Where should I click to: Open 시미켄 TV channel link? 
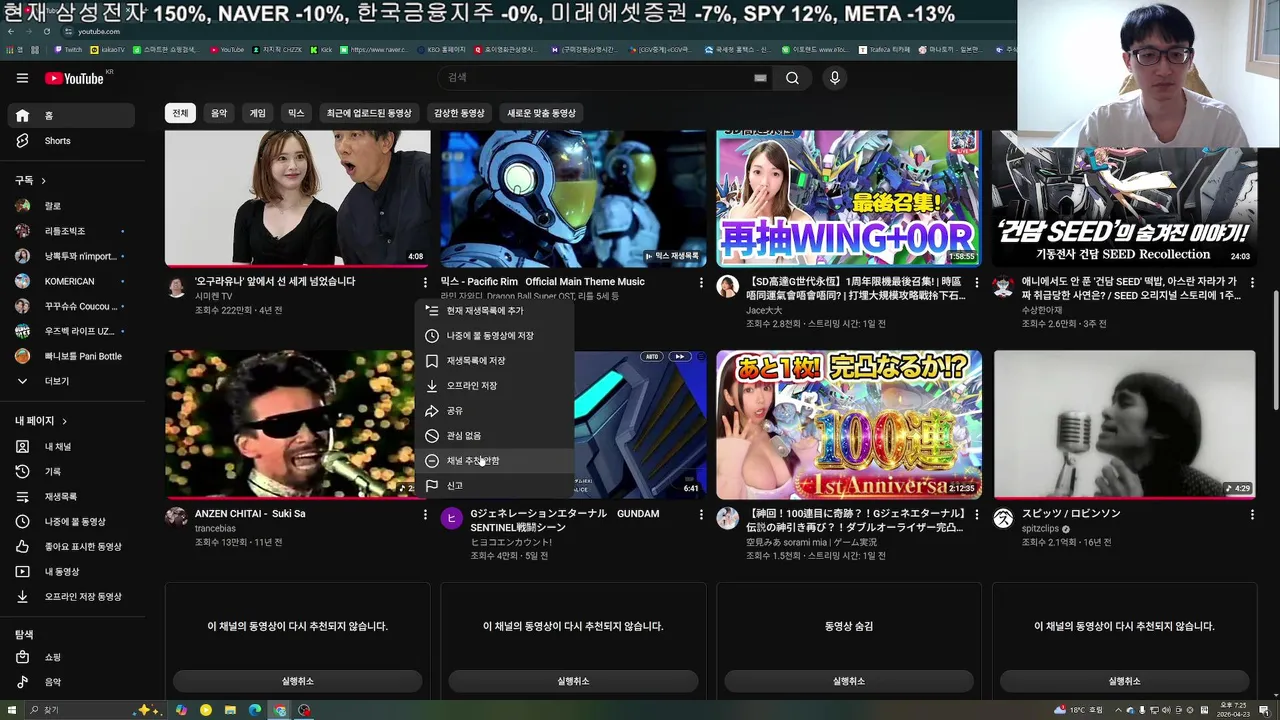(213, 296)
